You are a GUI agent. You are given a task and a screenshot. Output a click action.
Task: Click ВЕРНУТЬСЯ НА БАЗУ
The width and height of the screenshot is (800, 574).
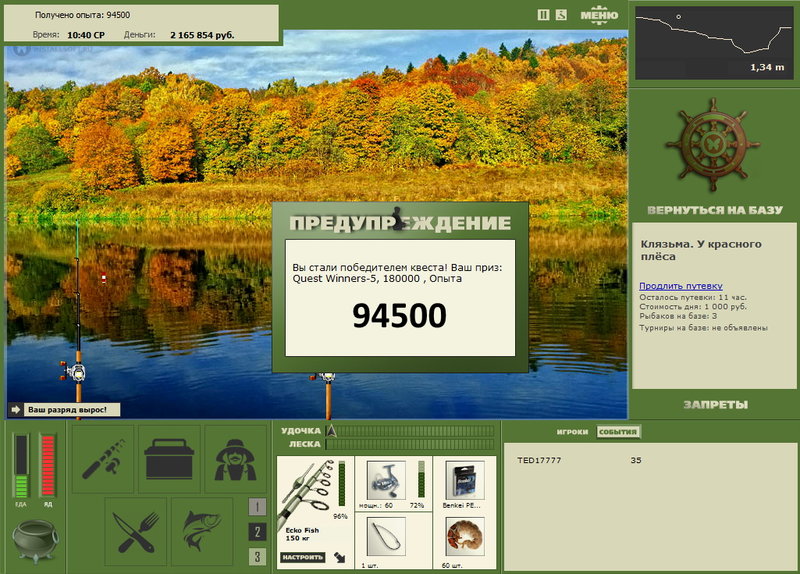pos(715,210)
